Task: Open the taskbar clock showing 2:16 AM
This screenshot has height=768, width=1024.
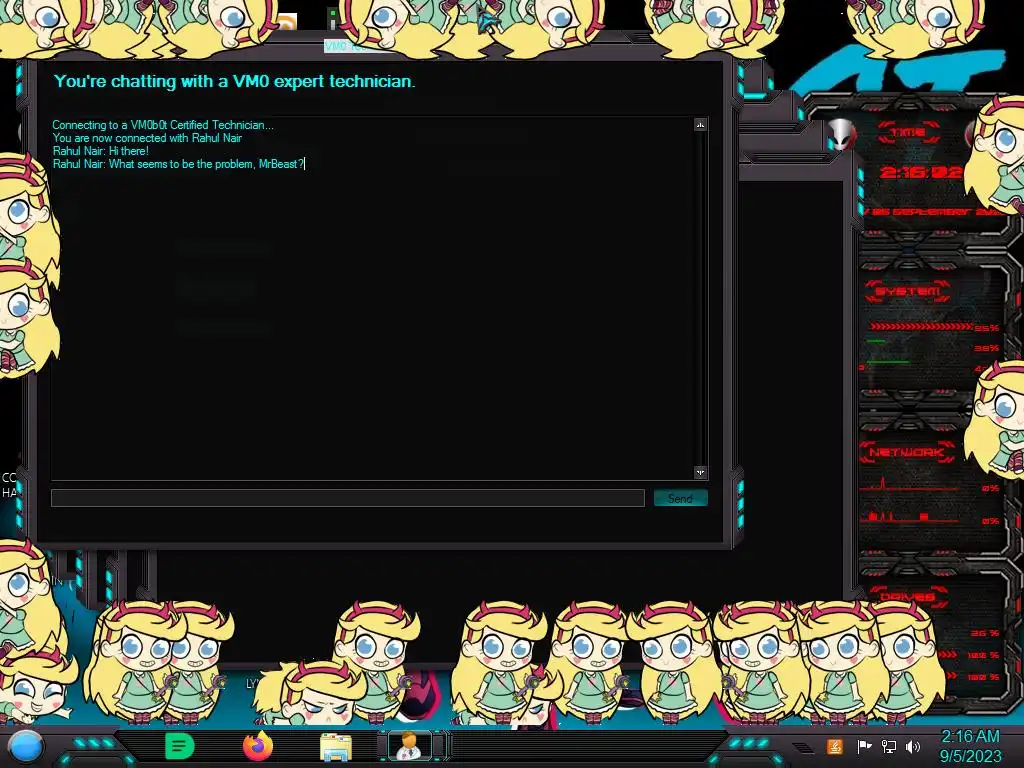Action: (x=970, y=737)
